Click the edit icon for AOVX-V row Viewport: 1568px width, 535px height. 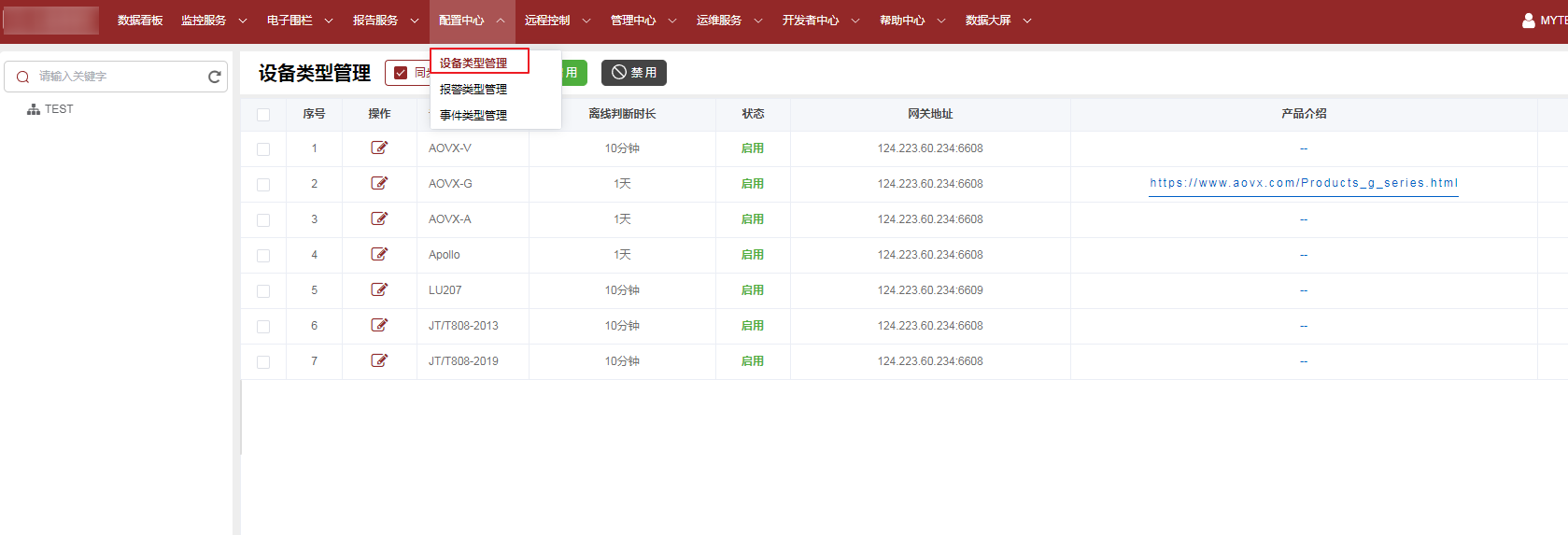[379, 148]
